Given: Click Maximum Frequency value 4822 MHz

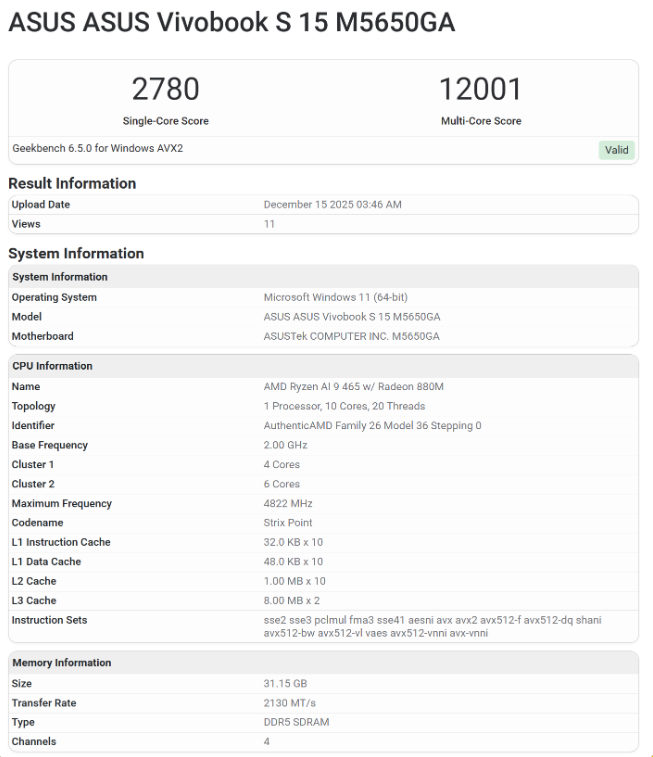Looking at the screenshot, I should click(288, 504).
